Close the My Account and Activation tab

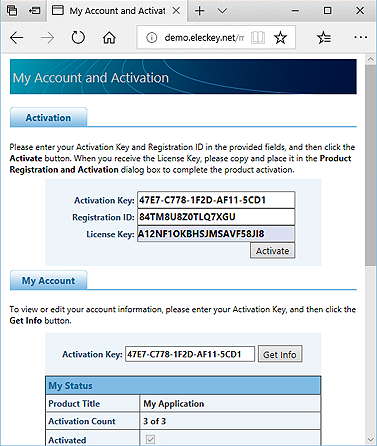pyautogui.click(x=176, y=11)
